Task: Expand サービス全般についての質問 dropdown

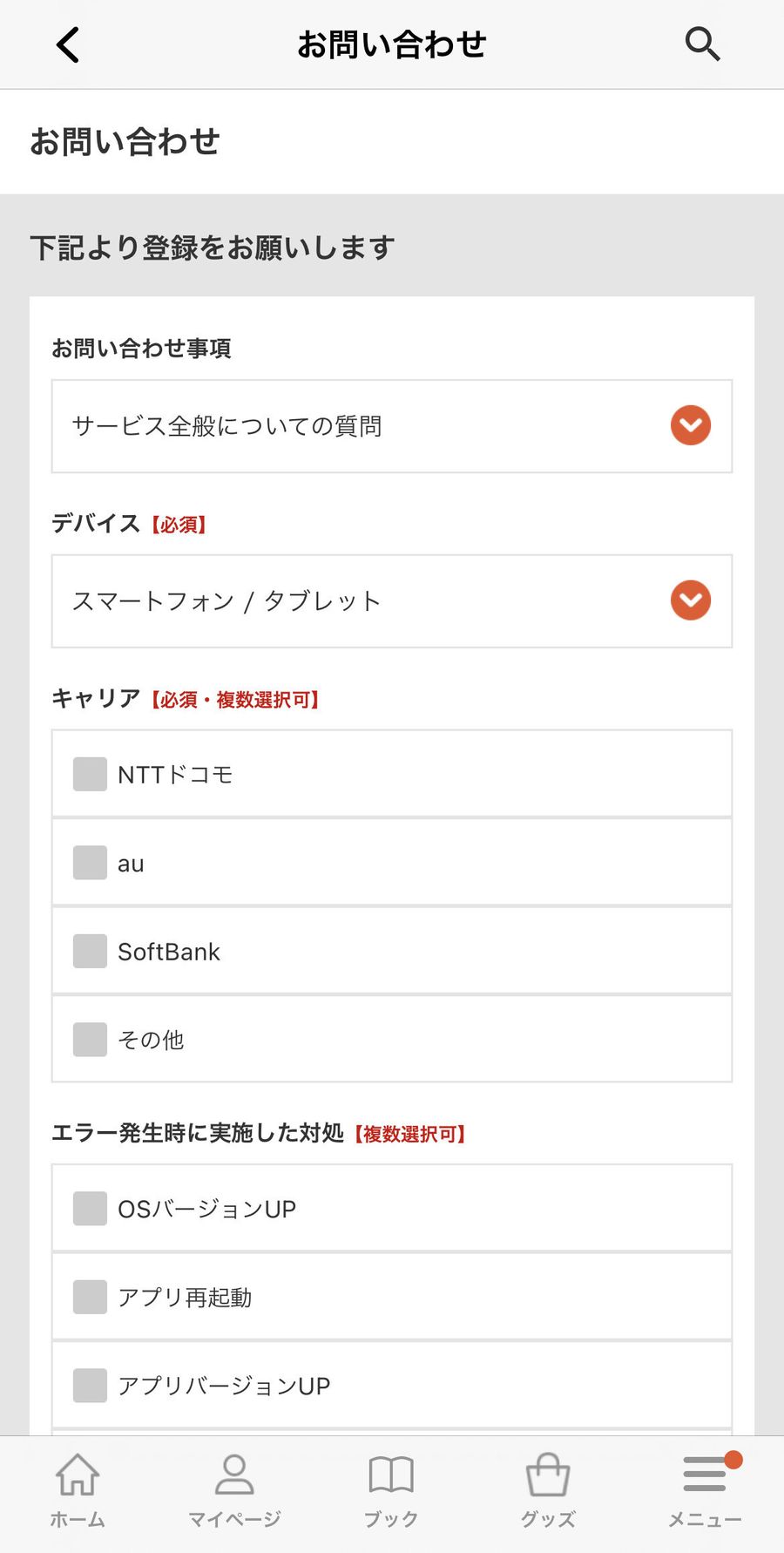Action: [x=392, y=426]
